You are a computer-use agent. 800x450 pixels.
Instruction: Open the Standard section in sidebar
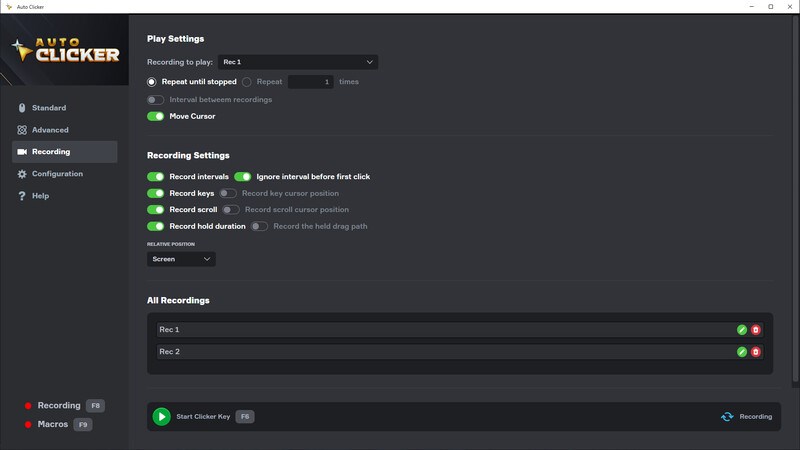[x=49, y=108]
